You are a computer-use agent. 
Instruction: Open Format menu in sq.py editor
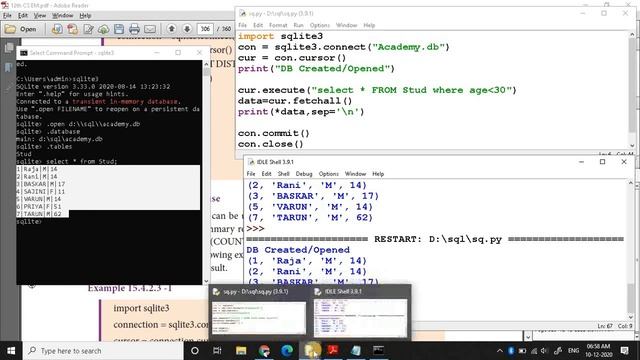click(x=278, y=25)
